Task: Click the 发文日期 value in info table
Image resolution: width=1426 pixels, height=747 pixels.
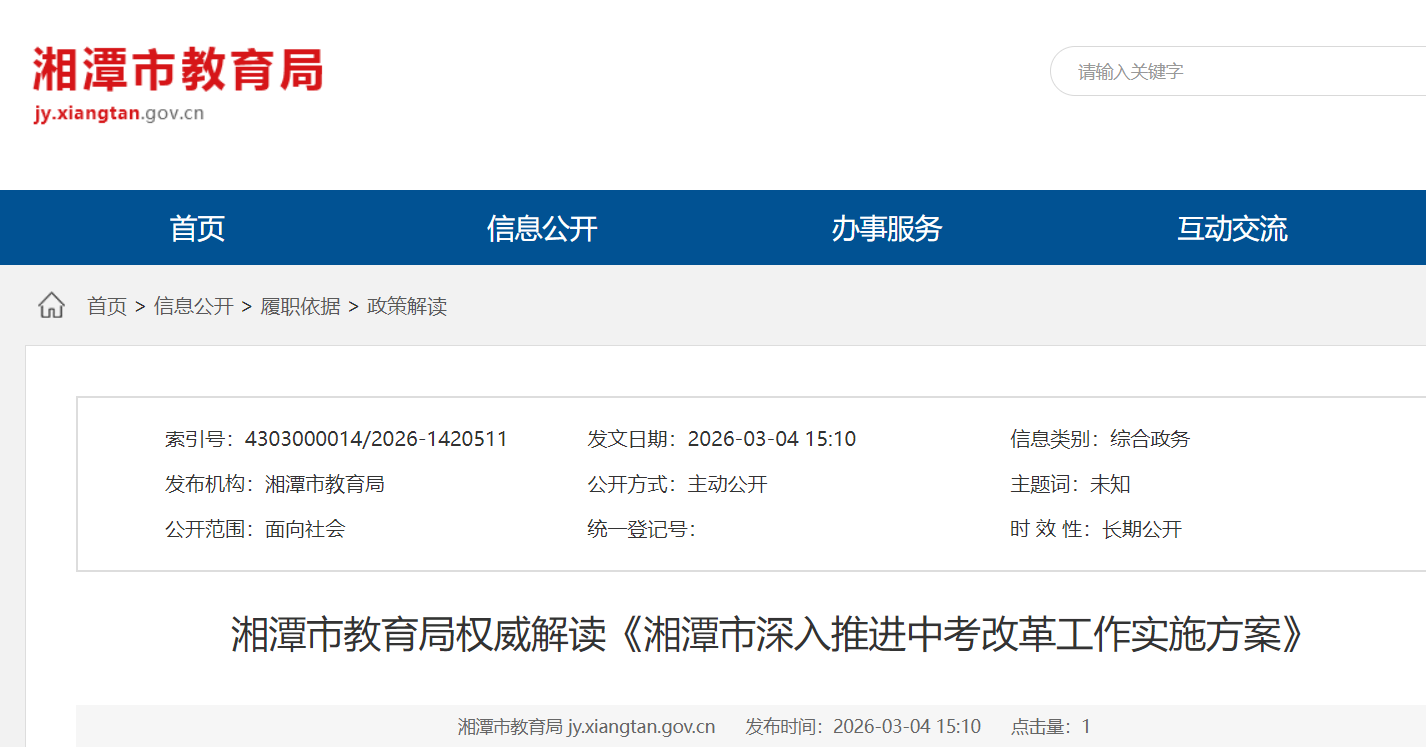Action: tap(771, 439)
